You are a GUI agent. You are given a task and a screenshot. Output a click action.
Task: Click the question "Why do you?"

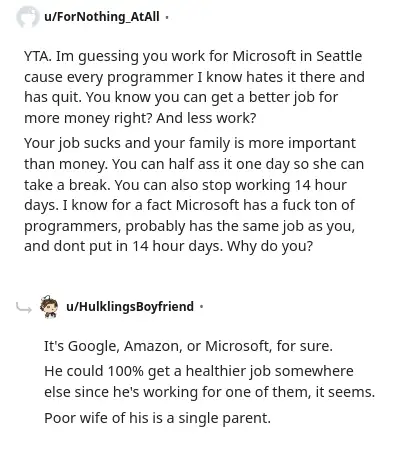[x=270, y=247]
